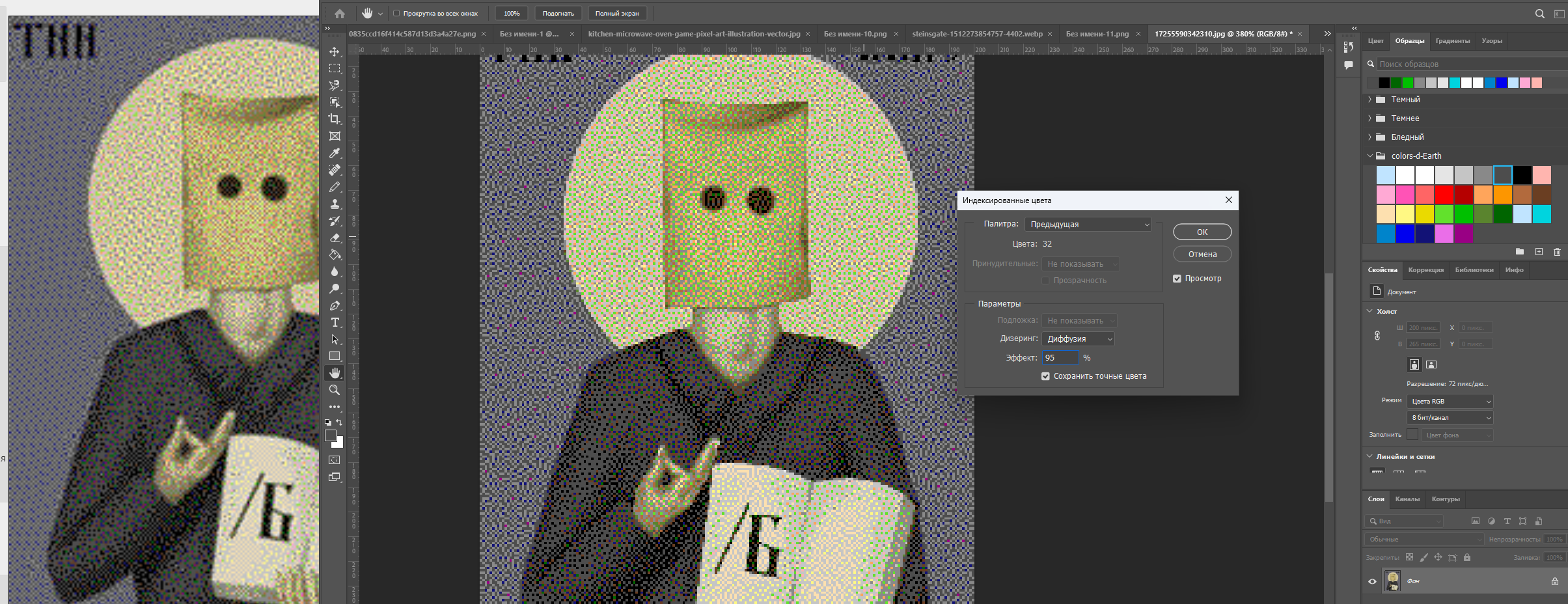Open the 'Режим' dropdown showing Цвета RGB

click(1450, 401)
